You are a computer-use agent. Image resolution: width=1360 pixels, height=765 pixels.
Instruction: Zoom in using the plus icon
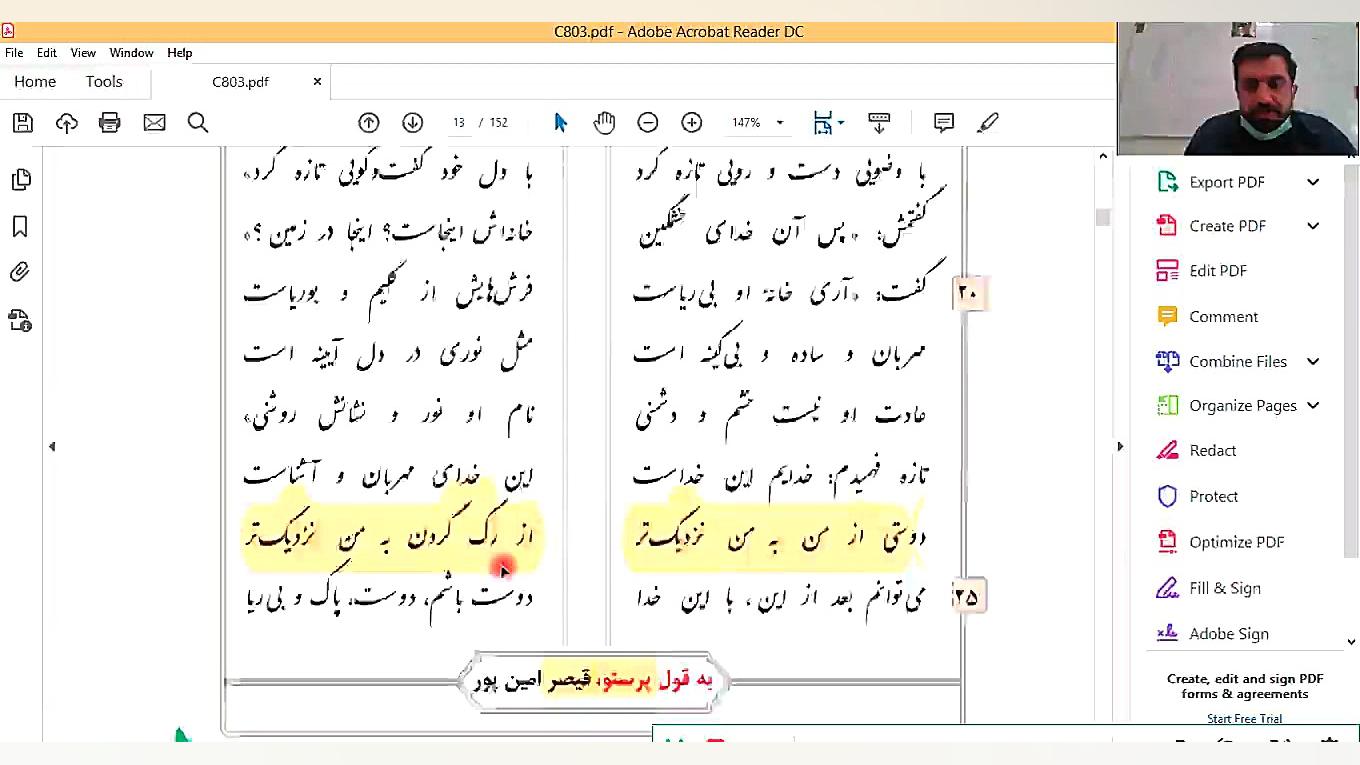[x=691, y=122]
